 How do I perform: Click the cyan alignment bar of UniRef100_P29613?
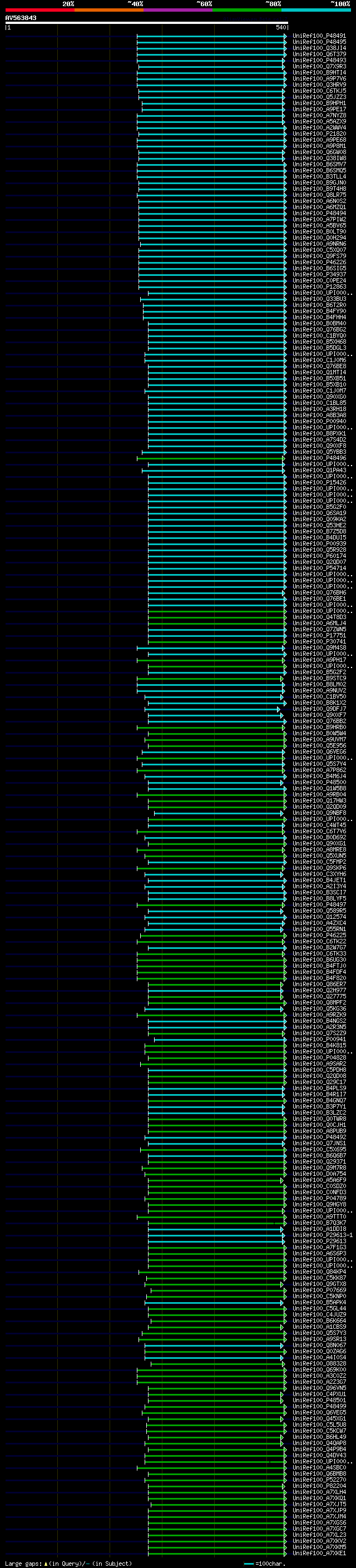click(217, 1241)
